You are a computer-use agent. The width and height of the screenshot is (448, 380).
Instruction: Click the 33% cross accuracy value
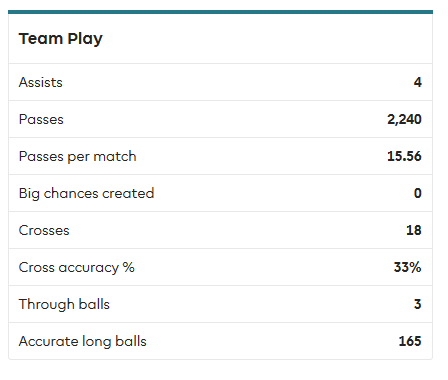coord(407,267)
